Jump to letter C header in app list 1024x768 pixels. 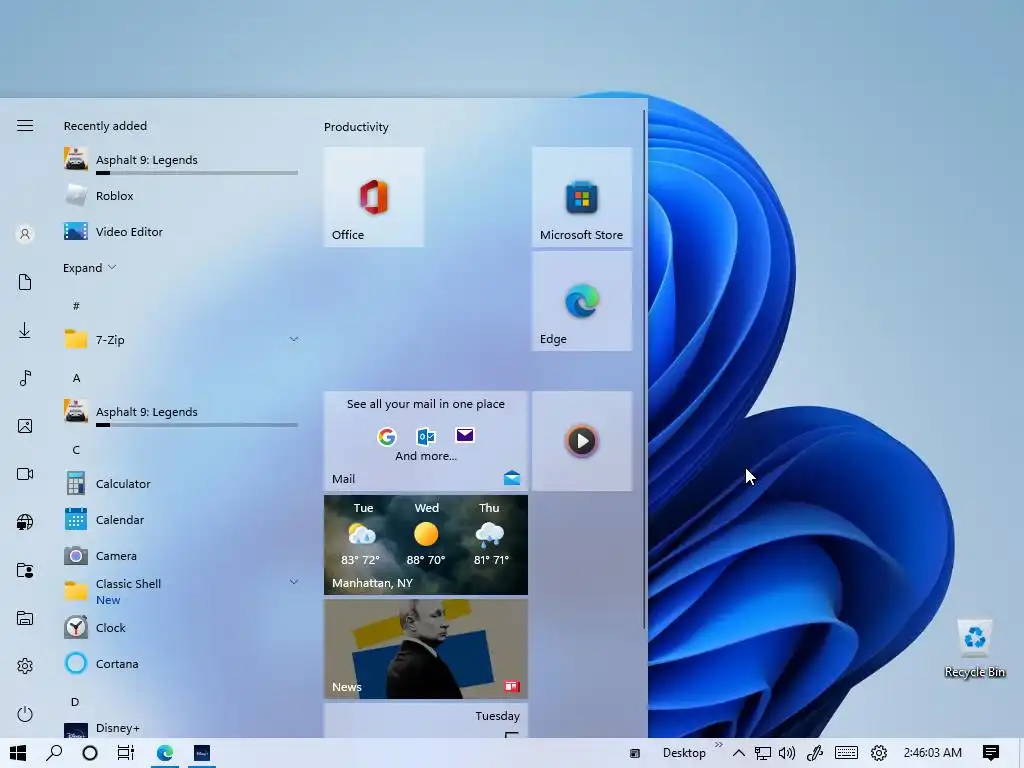click(x=76, y=450)
